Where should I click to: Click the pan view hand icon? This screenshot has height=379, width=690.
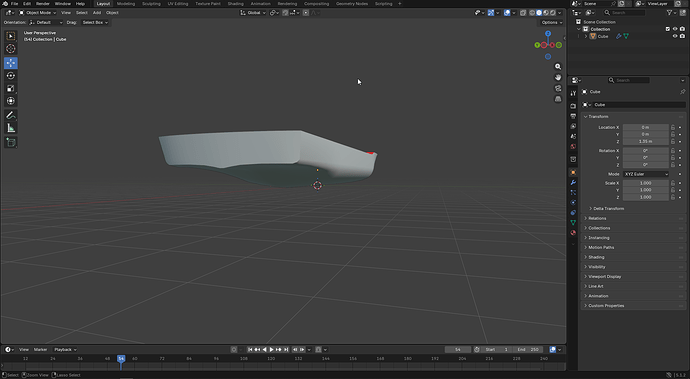tap(558, 77)
